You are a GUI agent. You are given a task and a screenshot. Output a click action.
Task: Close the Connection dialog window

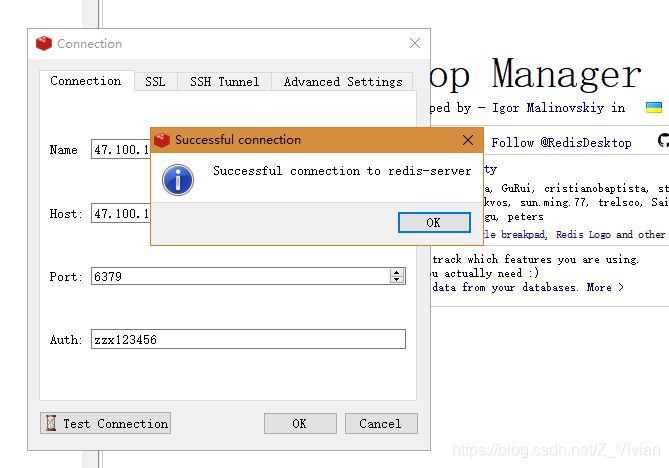tap(415, 43)
